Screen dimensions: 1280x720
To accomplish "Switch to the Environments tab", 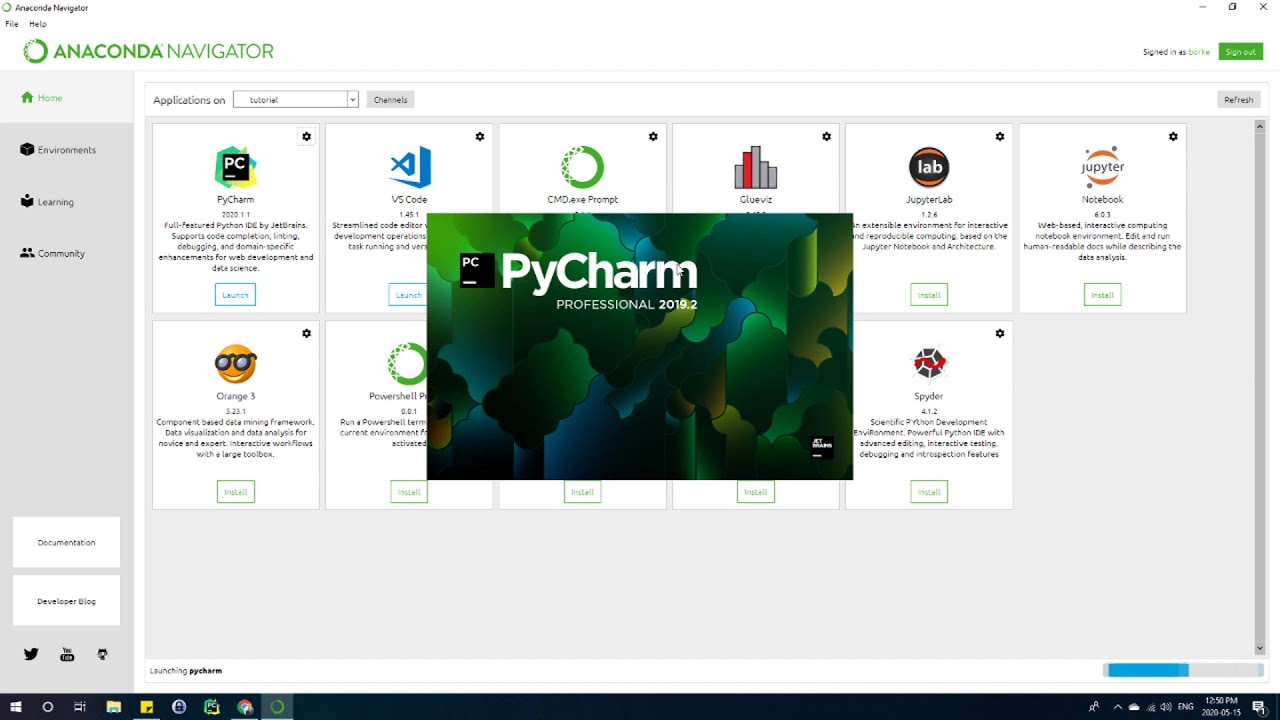I will pos(66,150).
